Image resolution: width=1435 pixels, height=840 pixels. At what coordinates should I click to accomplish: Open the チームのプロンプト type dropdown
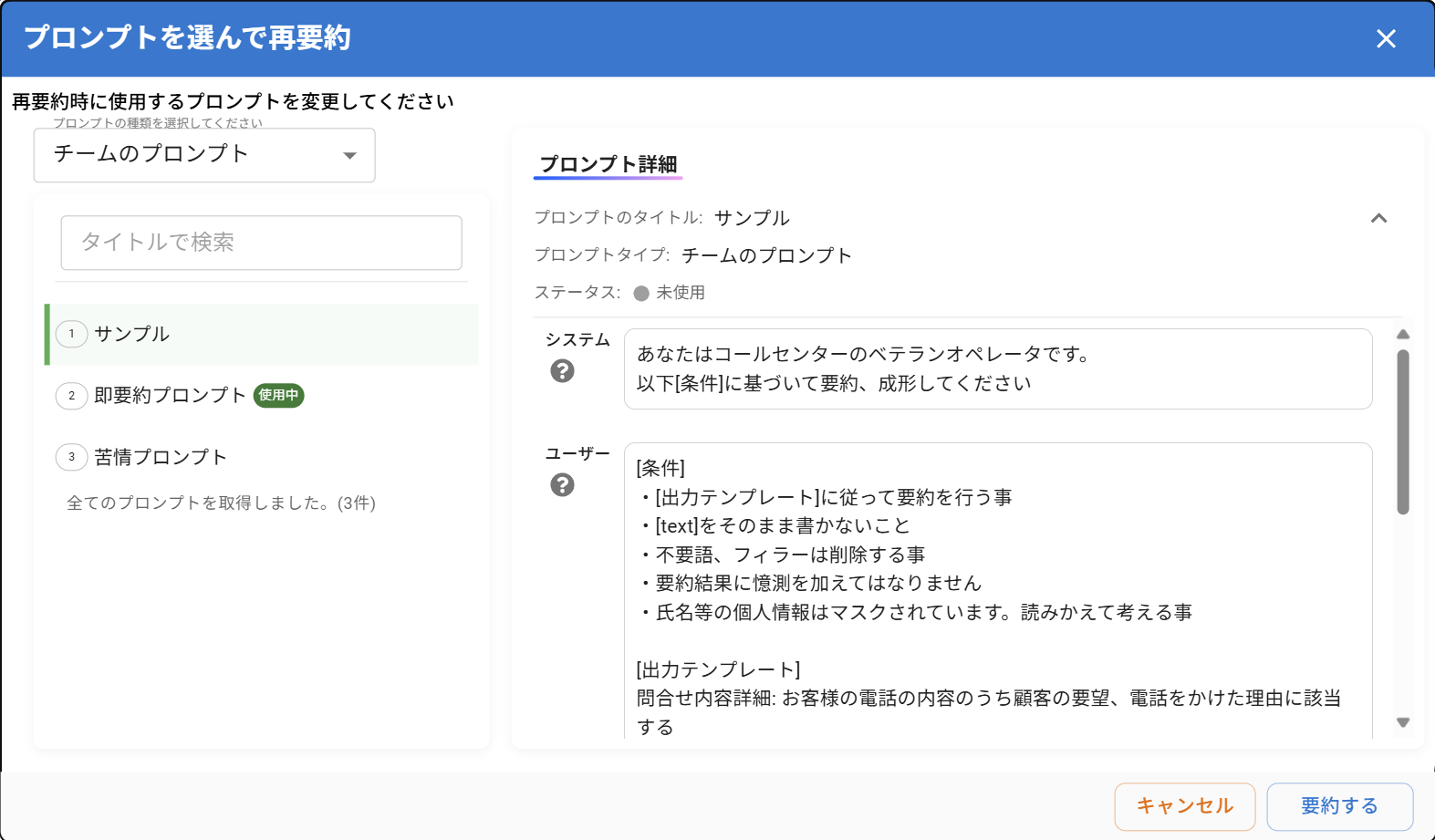(204, 155)
